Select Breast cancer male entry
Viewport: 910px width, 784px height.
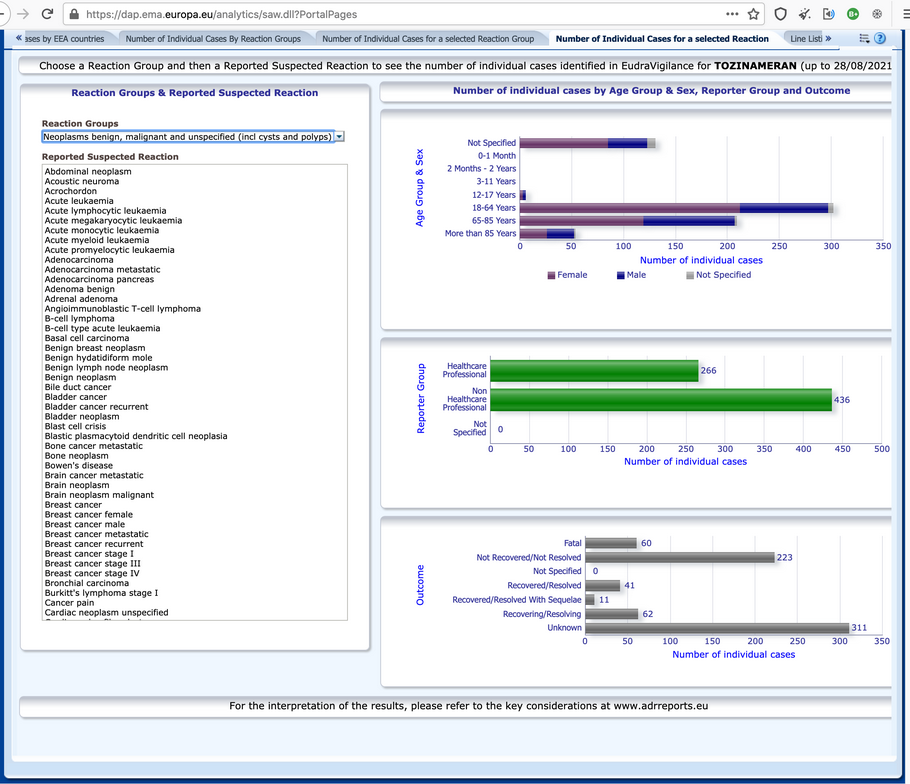85,524
